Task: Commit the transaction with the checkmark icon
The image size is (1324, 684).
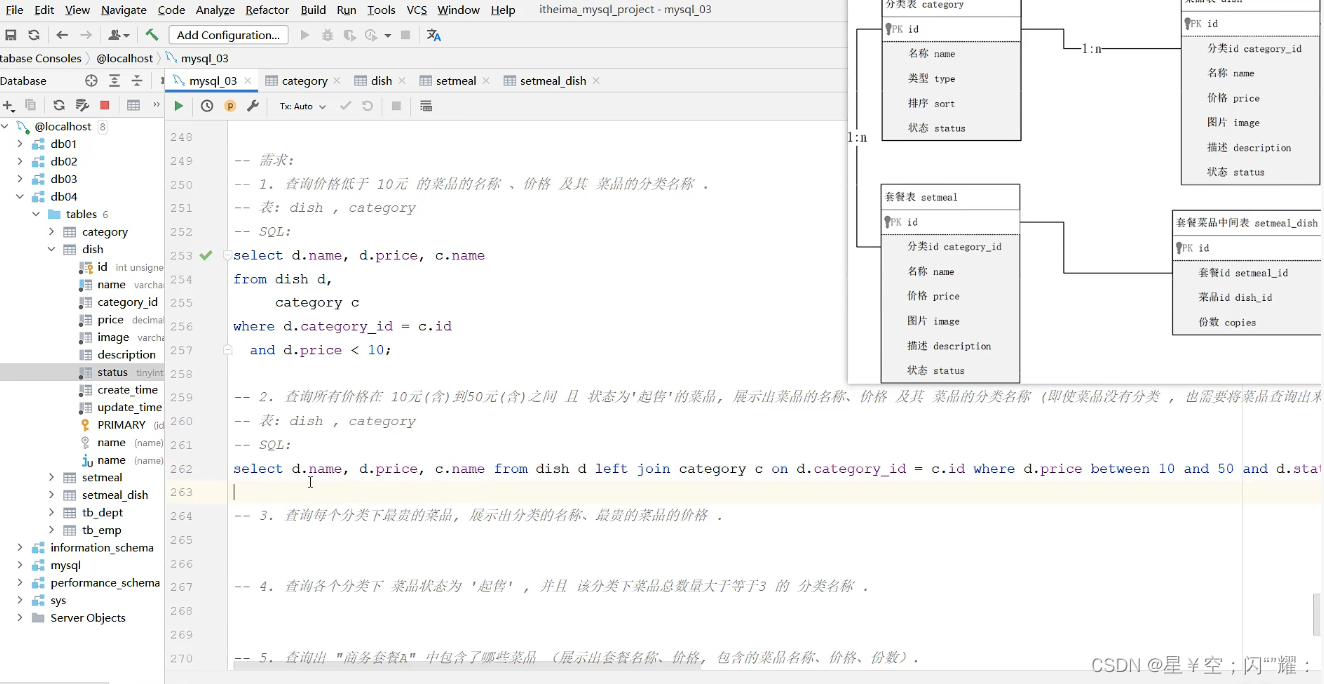Action: 346,105
